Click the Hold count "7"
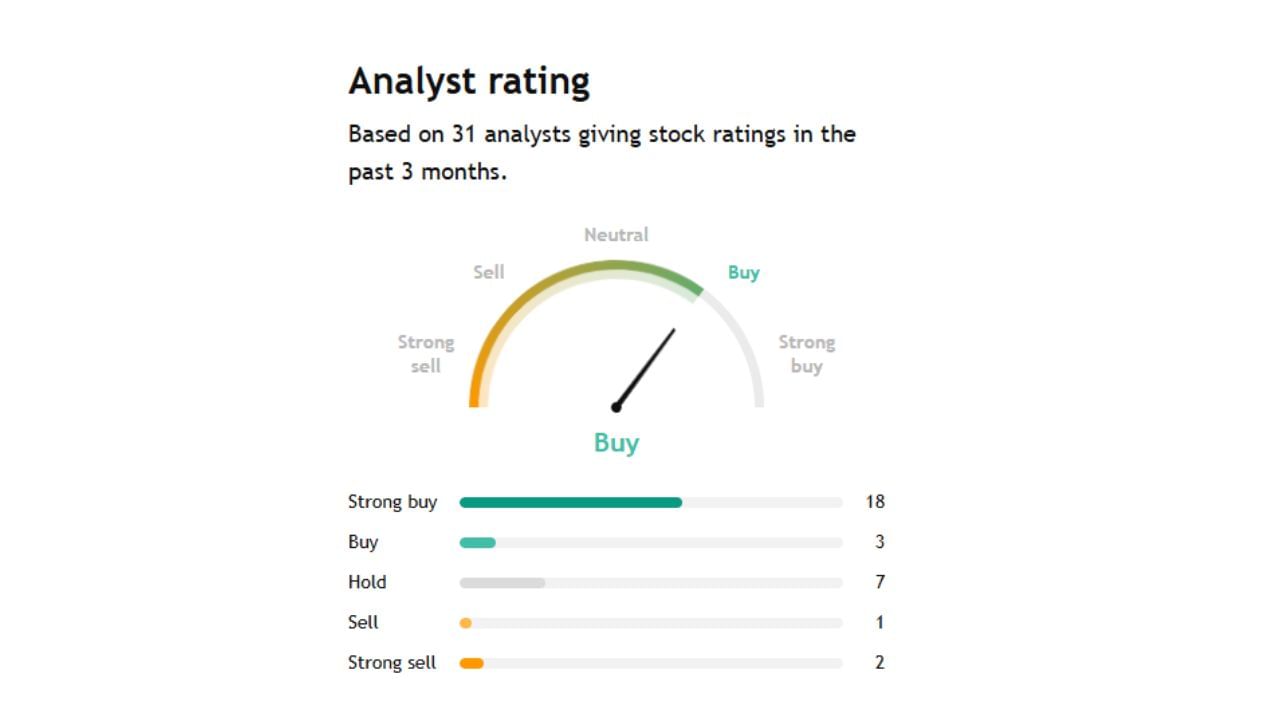The height and width of the screenshot is (720, 1280). (x=879, y=582)
